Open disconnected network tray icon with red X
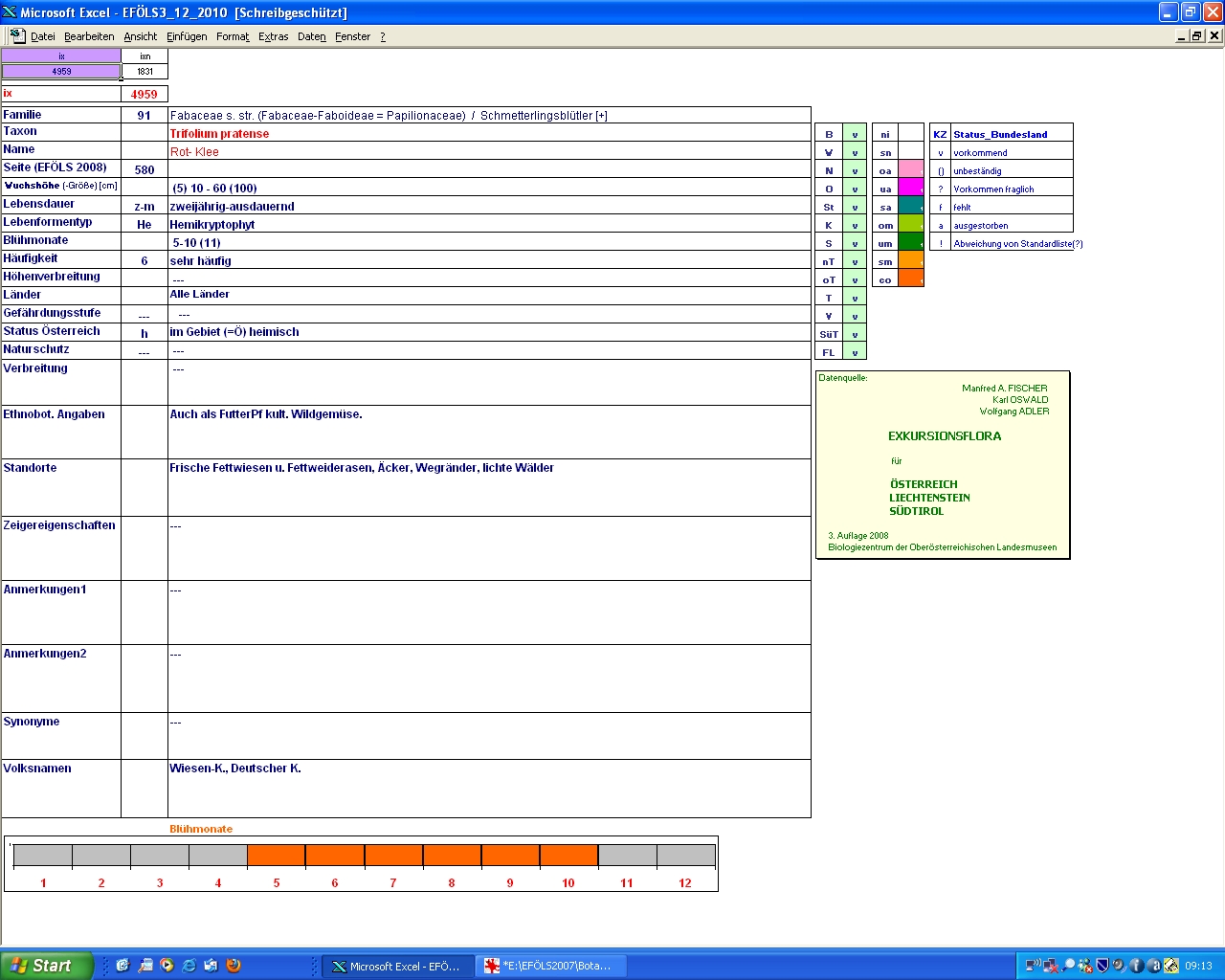 [1050, 966]
